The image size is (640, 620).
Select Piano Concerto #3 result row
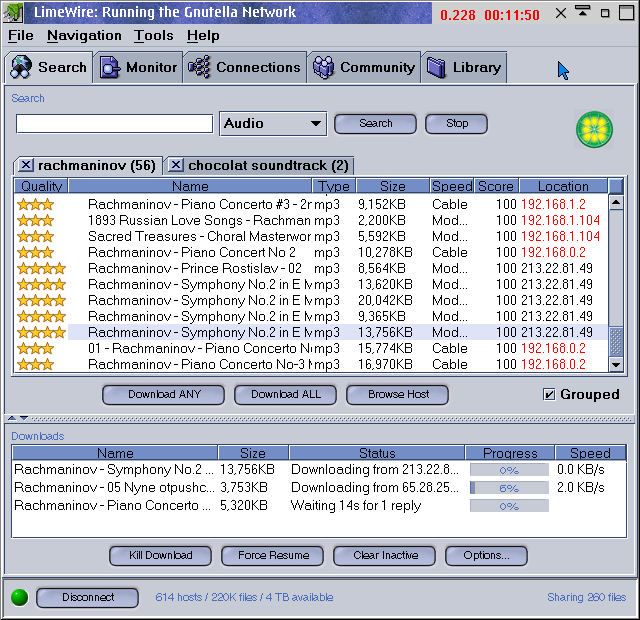tap(311, 204)
